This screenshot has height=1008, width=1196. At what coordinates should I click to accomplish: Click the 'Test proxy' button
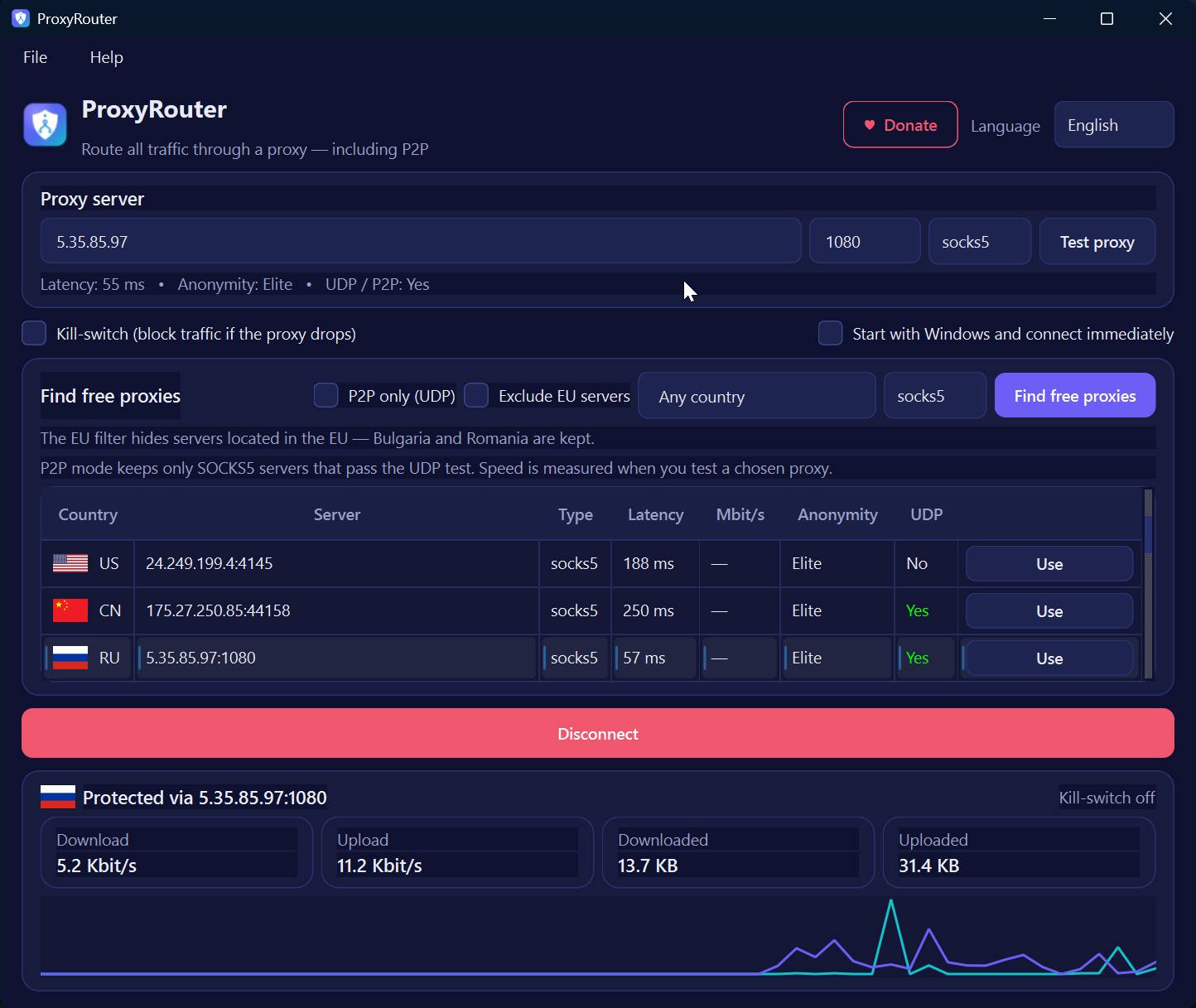click(1097, 242)
